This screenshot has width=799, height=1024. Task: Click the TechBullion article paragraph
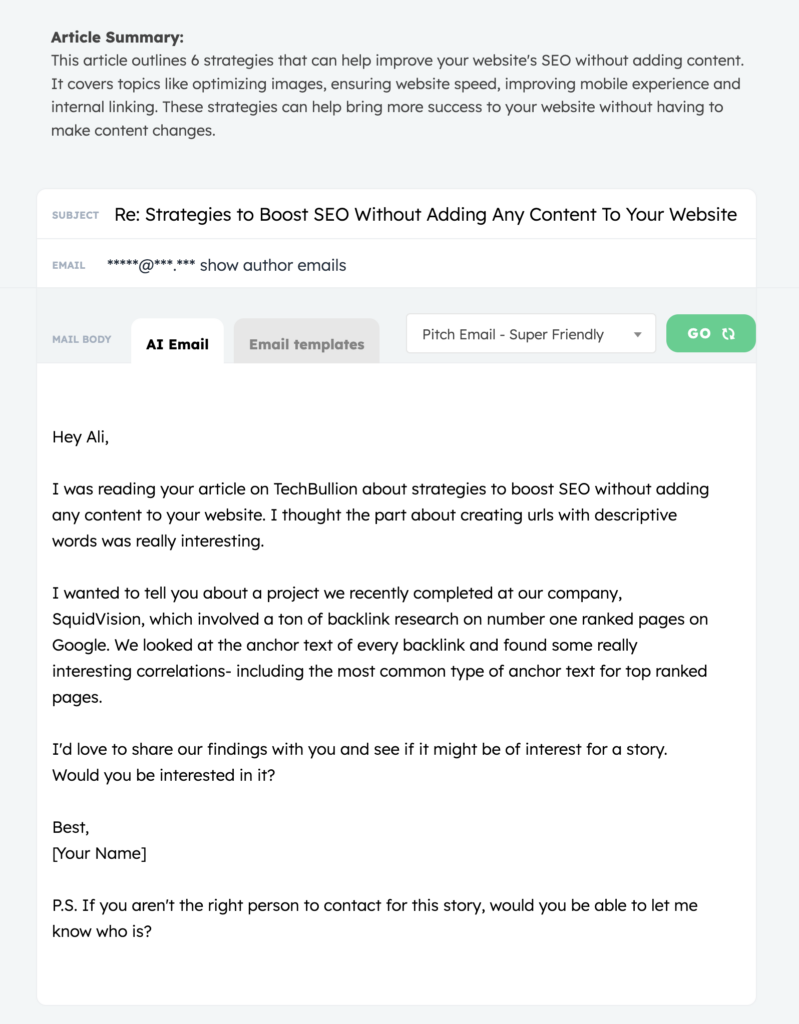380,515
